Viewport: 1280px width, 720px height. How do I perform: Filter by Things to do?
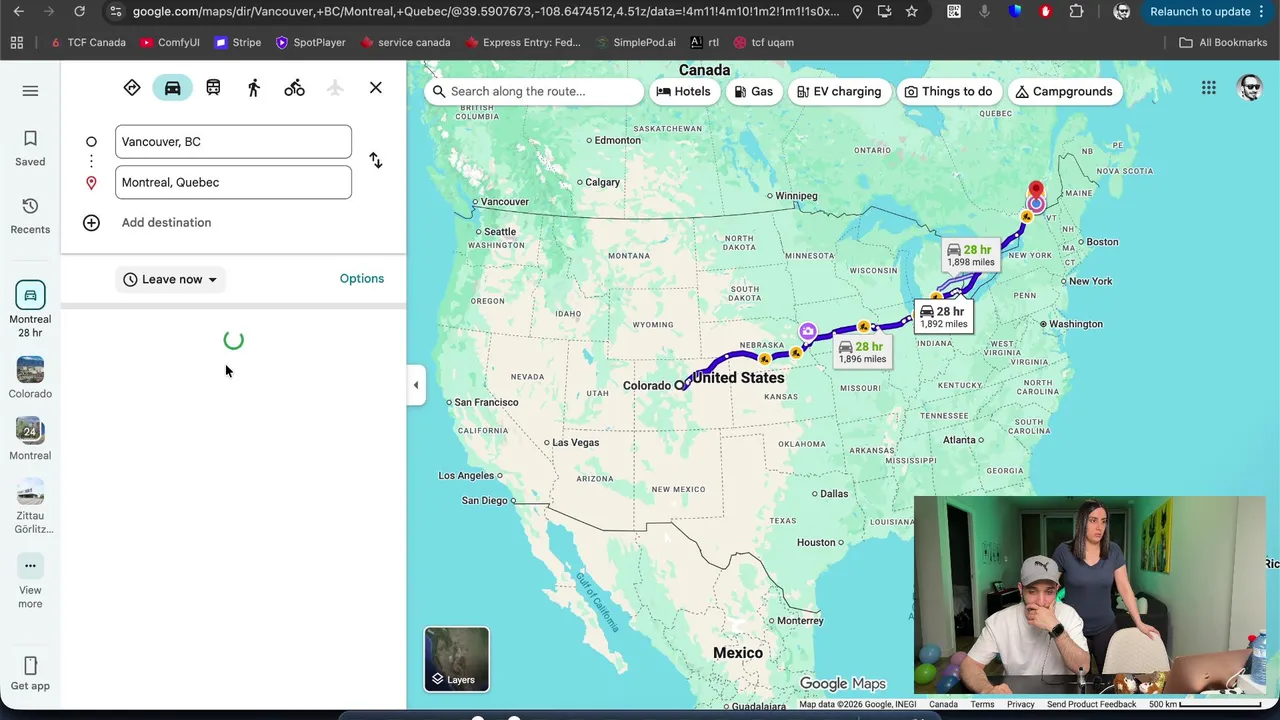click(x=948, y=91)
